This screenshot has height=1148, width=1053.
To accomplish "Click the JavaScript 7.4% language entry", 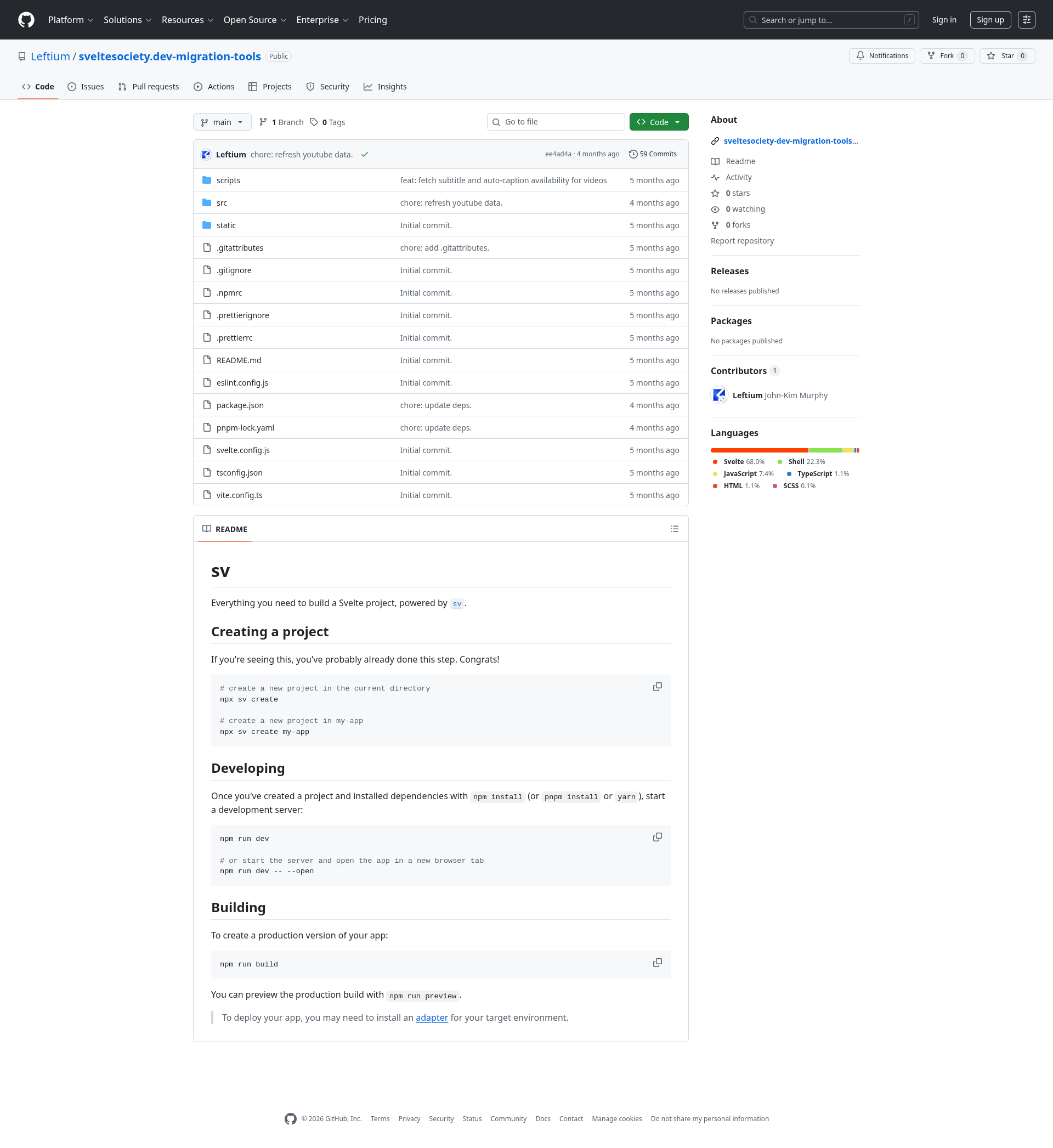I will 743,474.
